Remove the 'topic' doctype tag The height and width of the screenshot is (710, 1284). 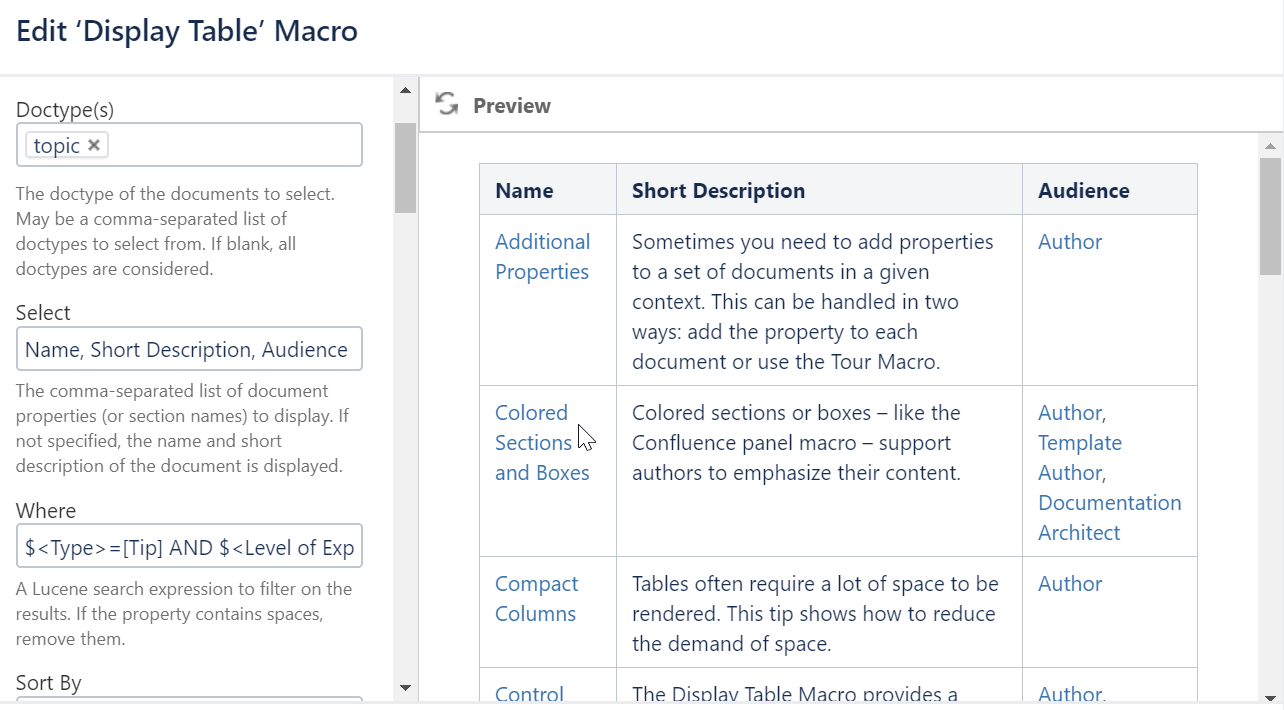(x=93, y=144)
